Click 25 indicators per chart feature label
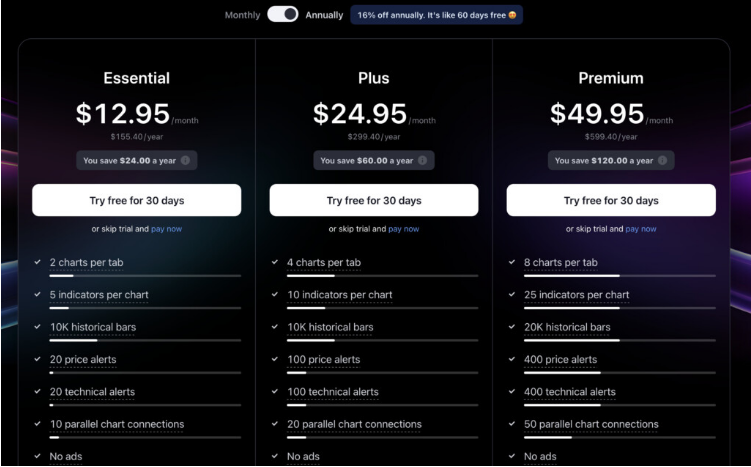Viewport: 751px width, 467px height. point(577,295)
